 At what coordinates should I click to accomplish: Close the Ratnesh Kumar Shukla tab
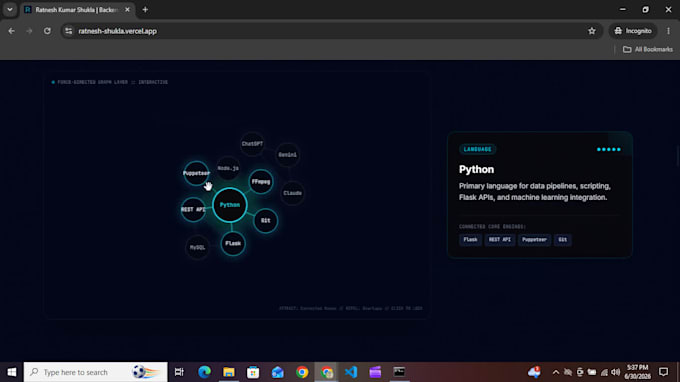pos(127,10)
